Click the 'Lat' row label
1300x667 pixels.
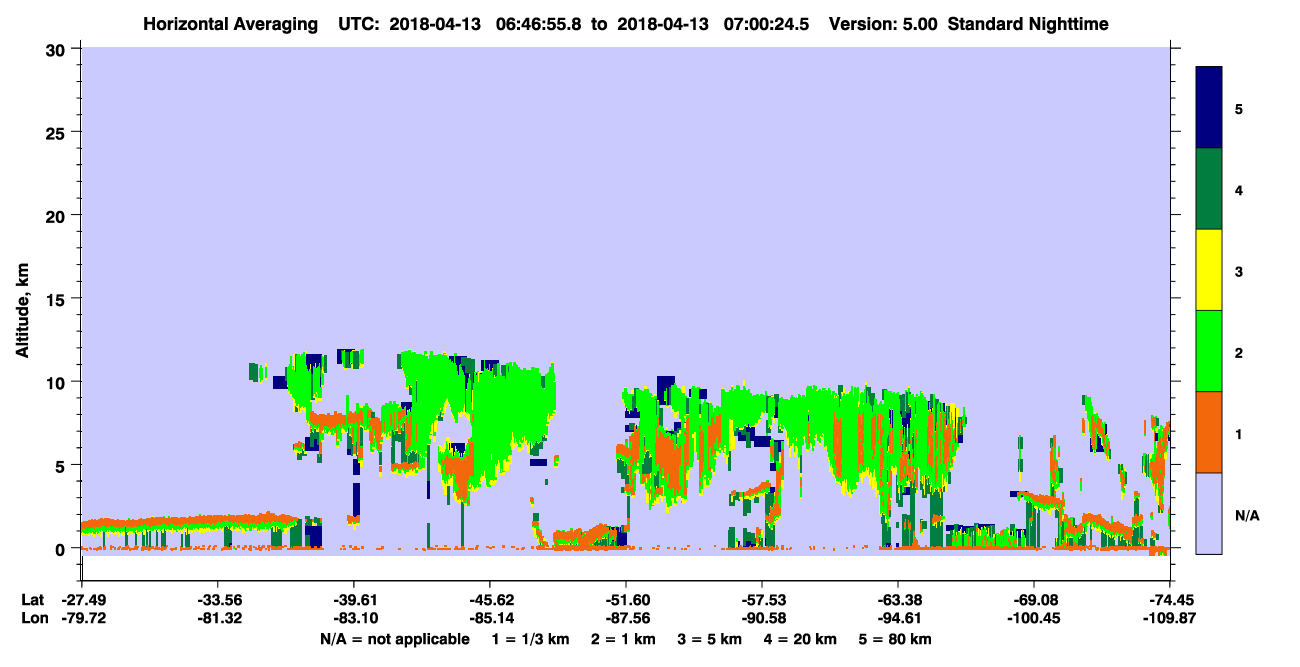tap(32, 600)
